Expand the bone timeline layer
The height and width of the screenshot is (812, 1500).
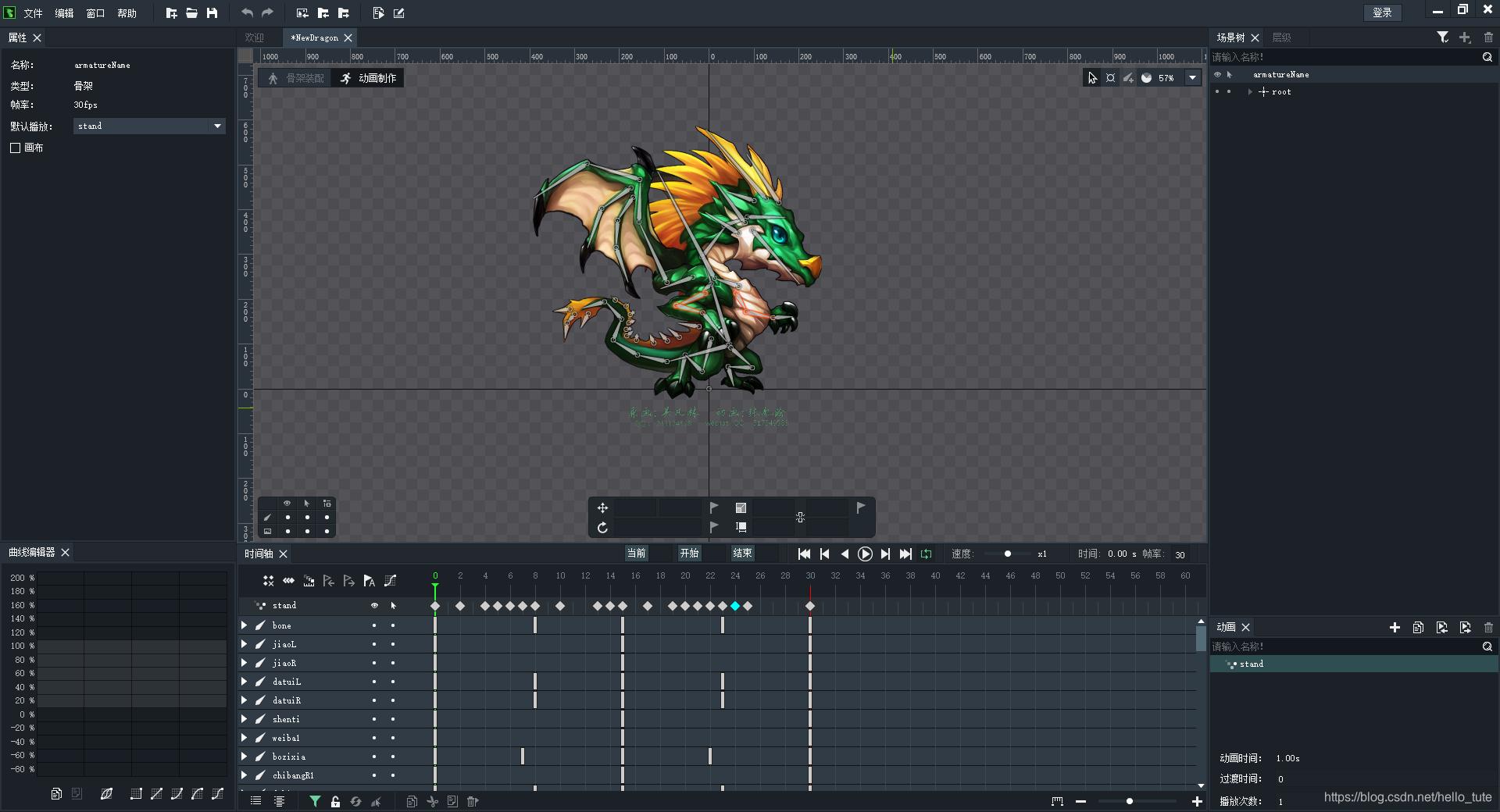pos(244,625)
